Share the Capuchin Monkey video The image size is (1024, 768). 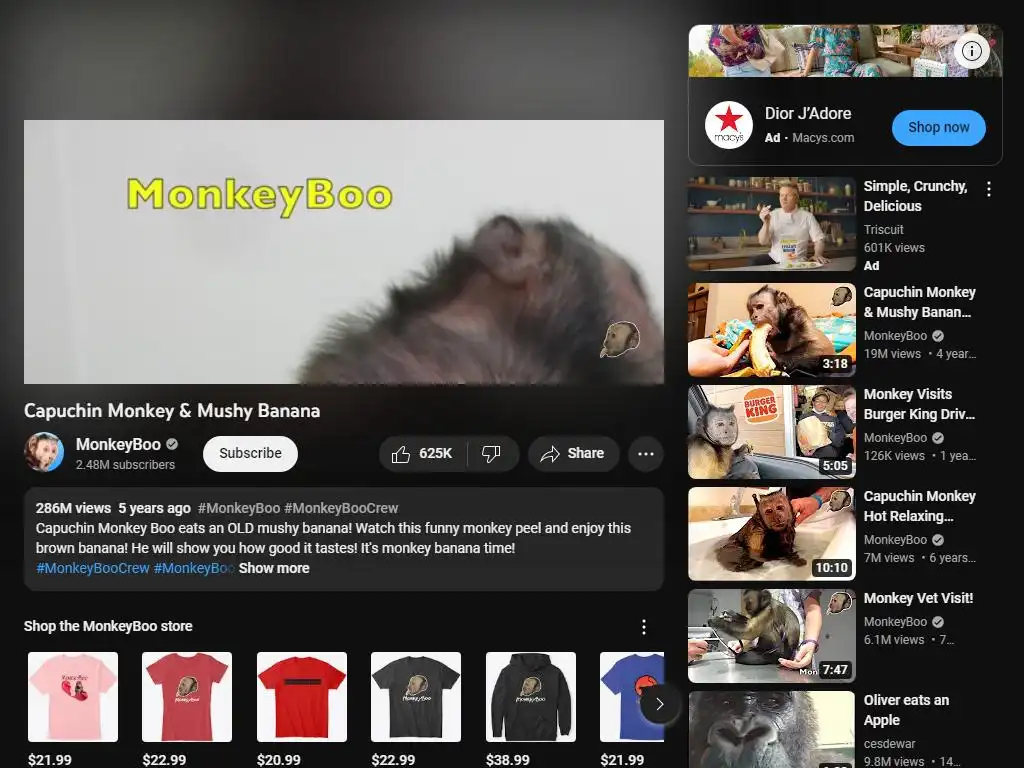[x=573, y=454]
